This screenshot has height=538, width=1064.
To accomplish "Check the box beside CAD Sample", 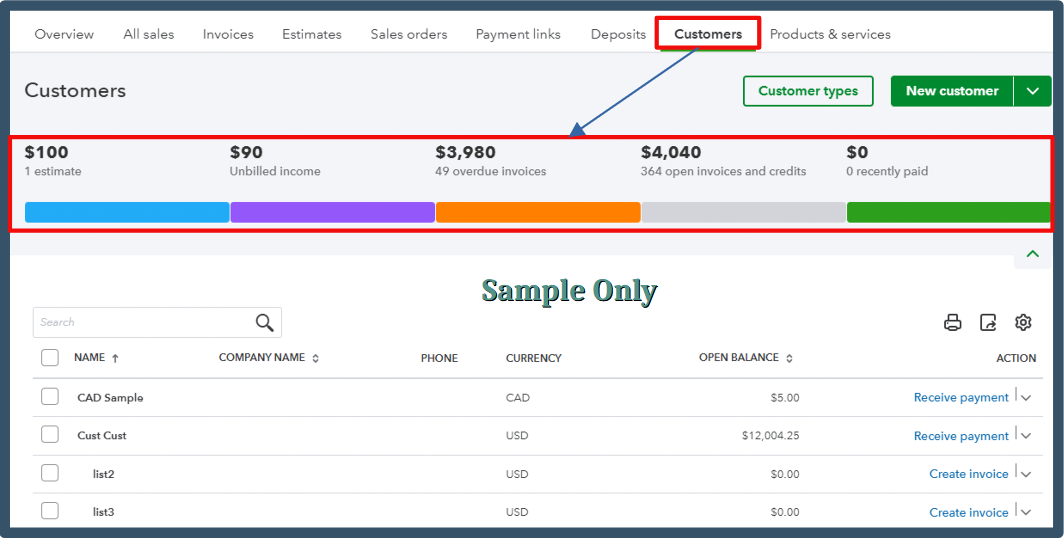I will pyautogui.click(x=50, y=396).
